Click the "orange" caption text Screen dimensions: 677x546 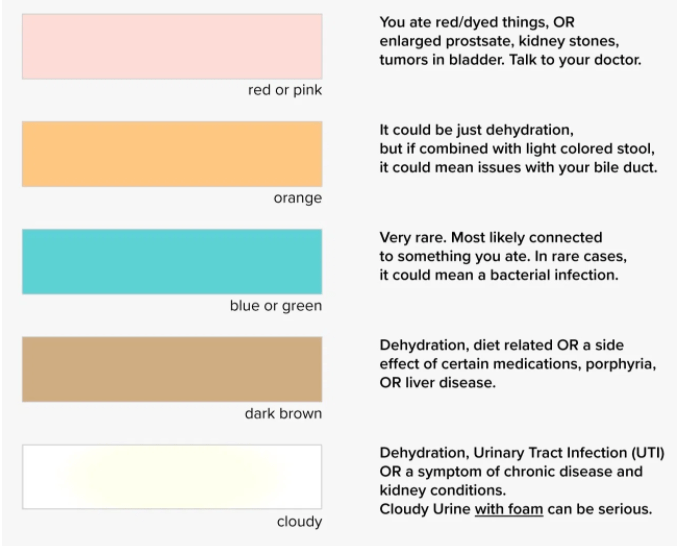pyautogui.click(x=298, y=198)
